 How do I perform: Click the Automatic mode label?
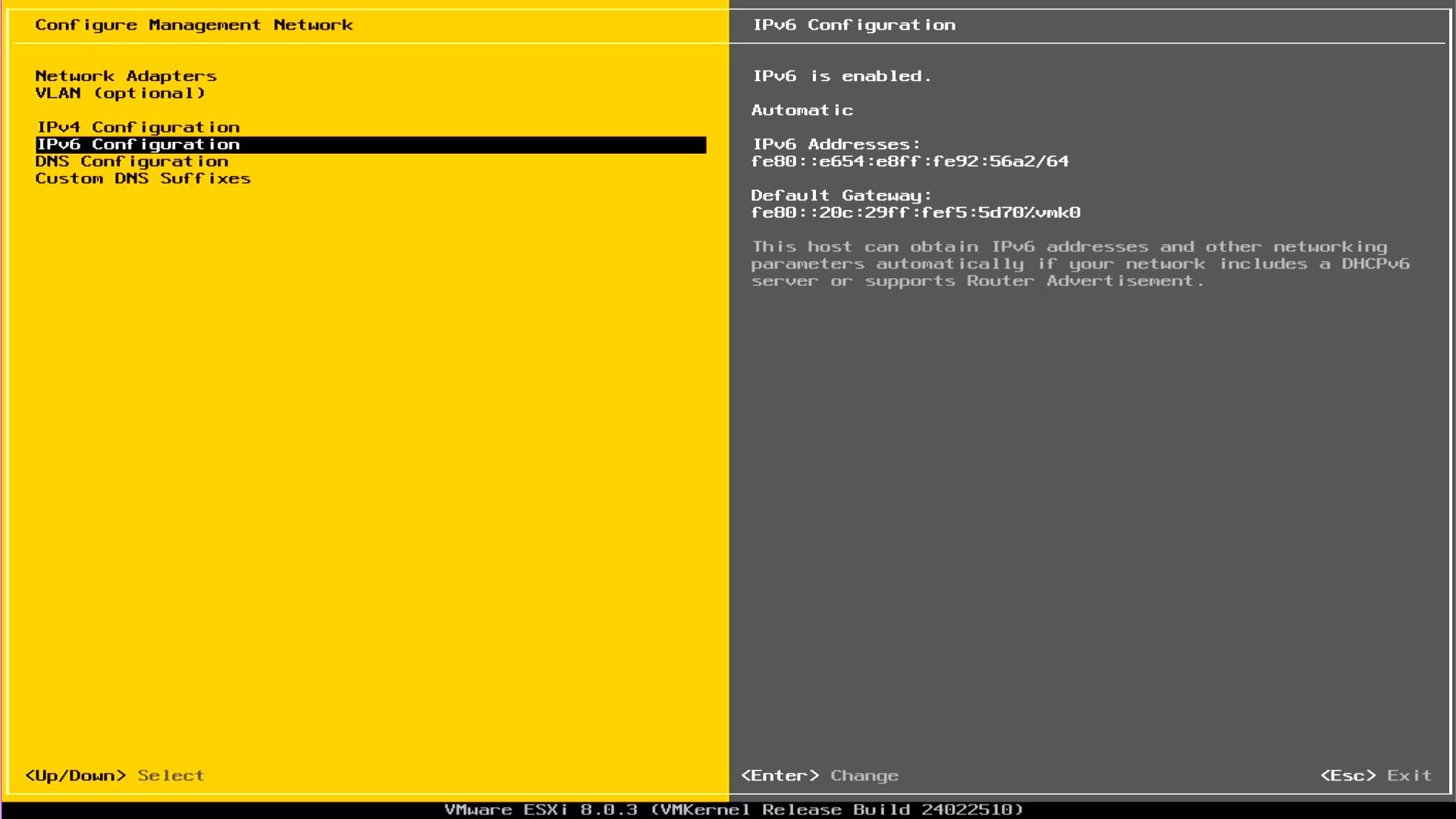pos(802,111)
